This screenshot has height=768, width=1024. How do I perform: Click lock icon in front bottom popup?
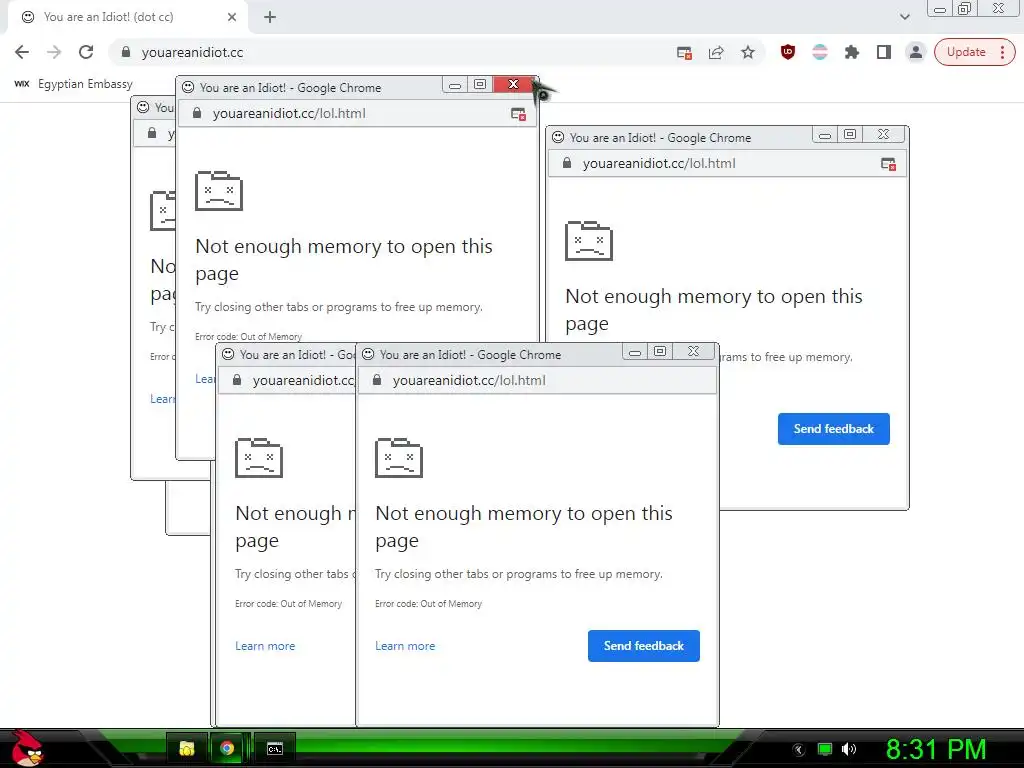tap(377, 380)
